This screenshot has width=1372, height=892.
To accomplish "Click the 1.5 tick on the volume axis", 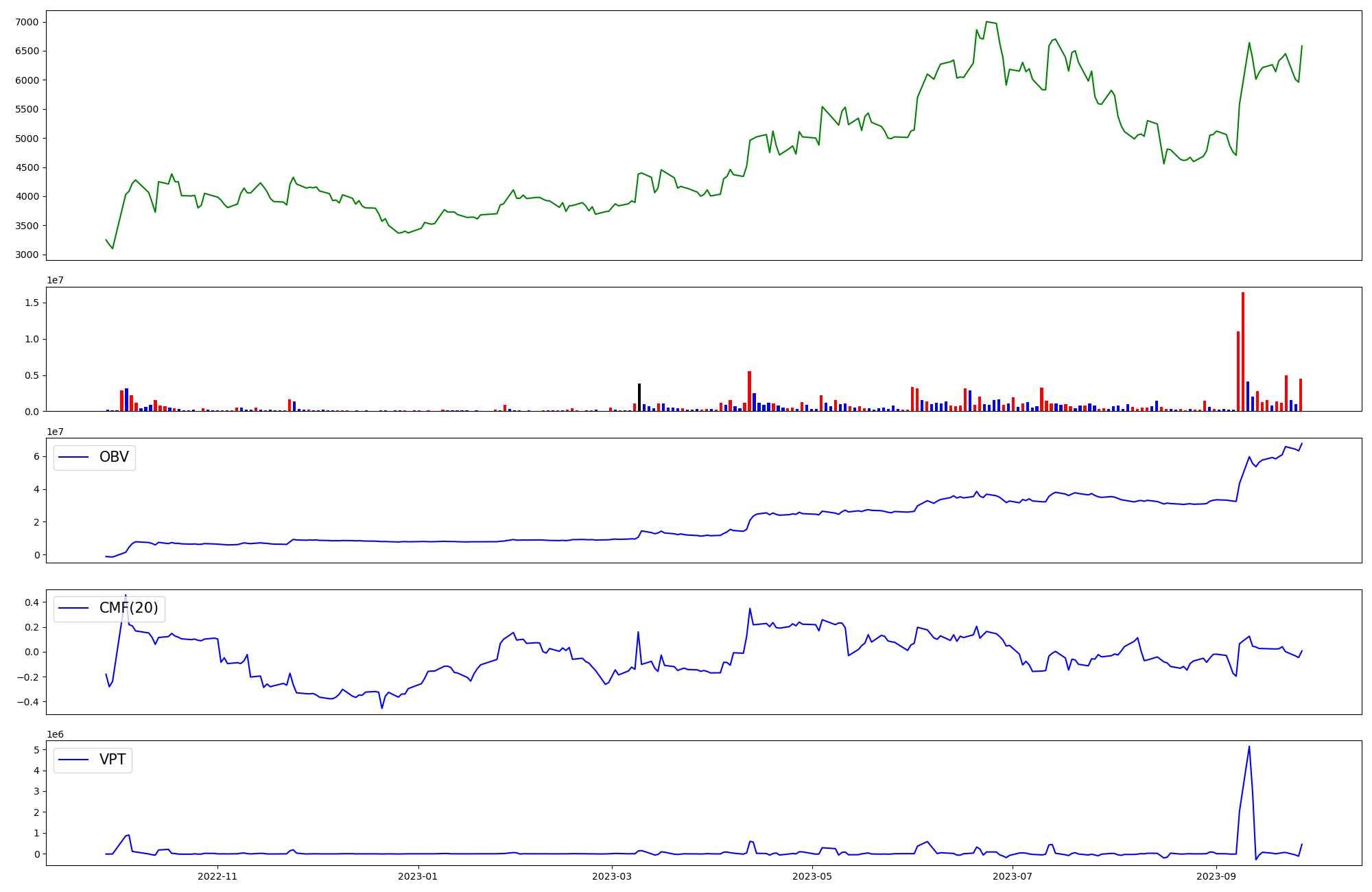I will click(32, 303).
